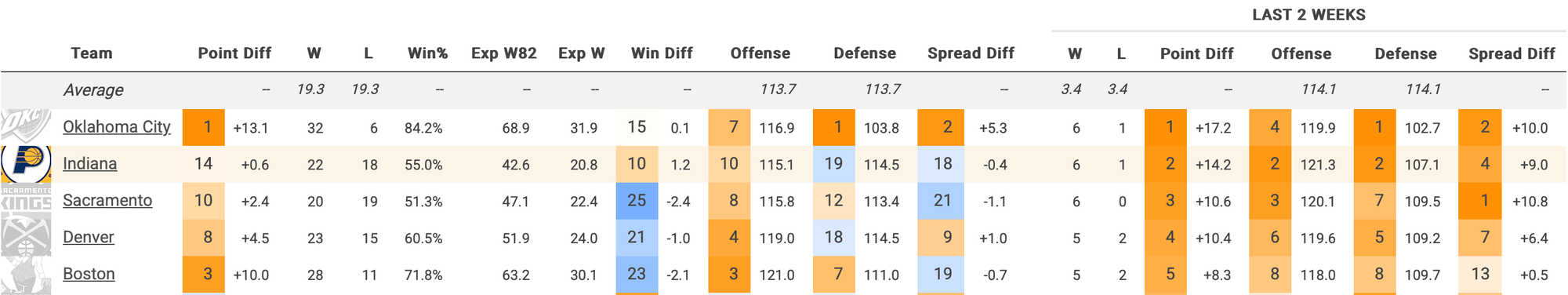Sort by season Offense column header
This screenshot has width=1568, height=295.
point(760,53)
